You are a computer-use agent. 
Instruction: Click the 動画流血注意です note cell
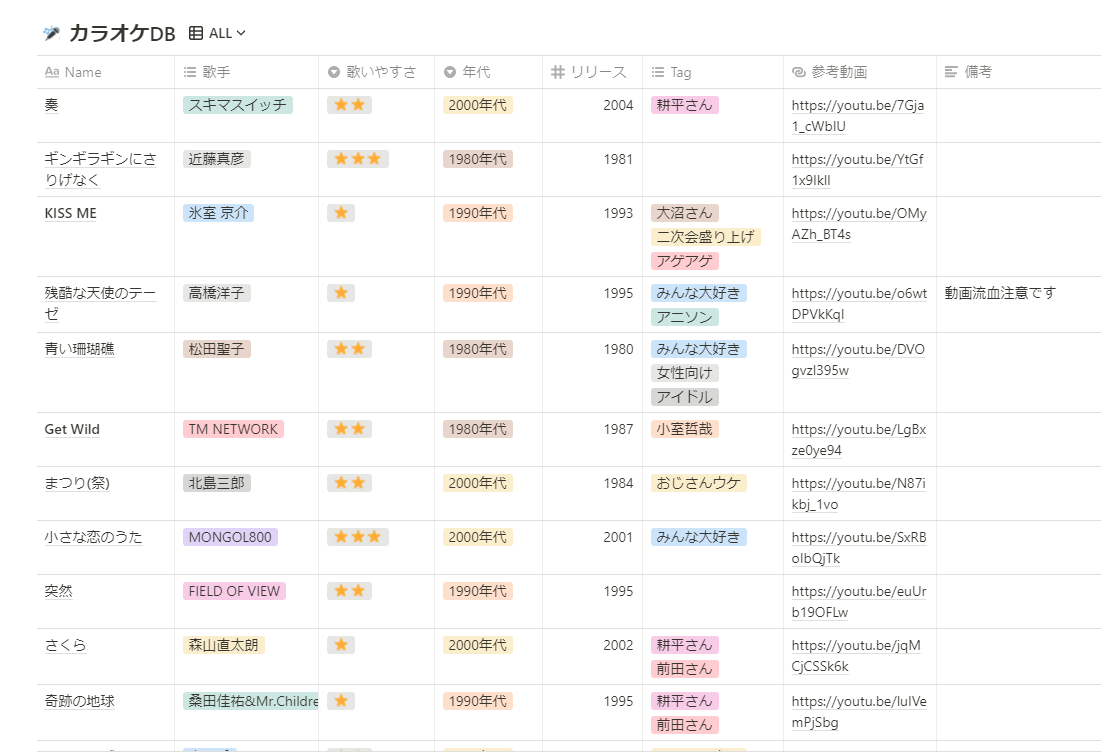pyautogui.click(x=1019, y=304)
